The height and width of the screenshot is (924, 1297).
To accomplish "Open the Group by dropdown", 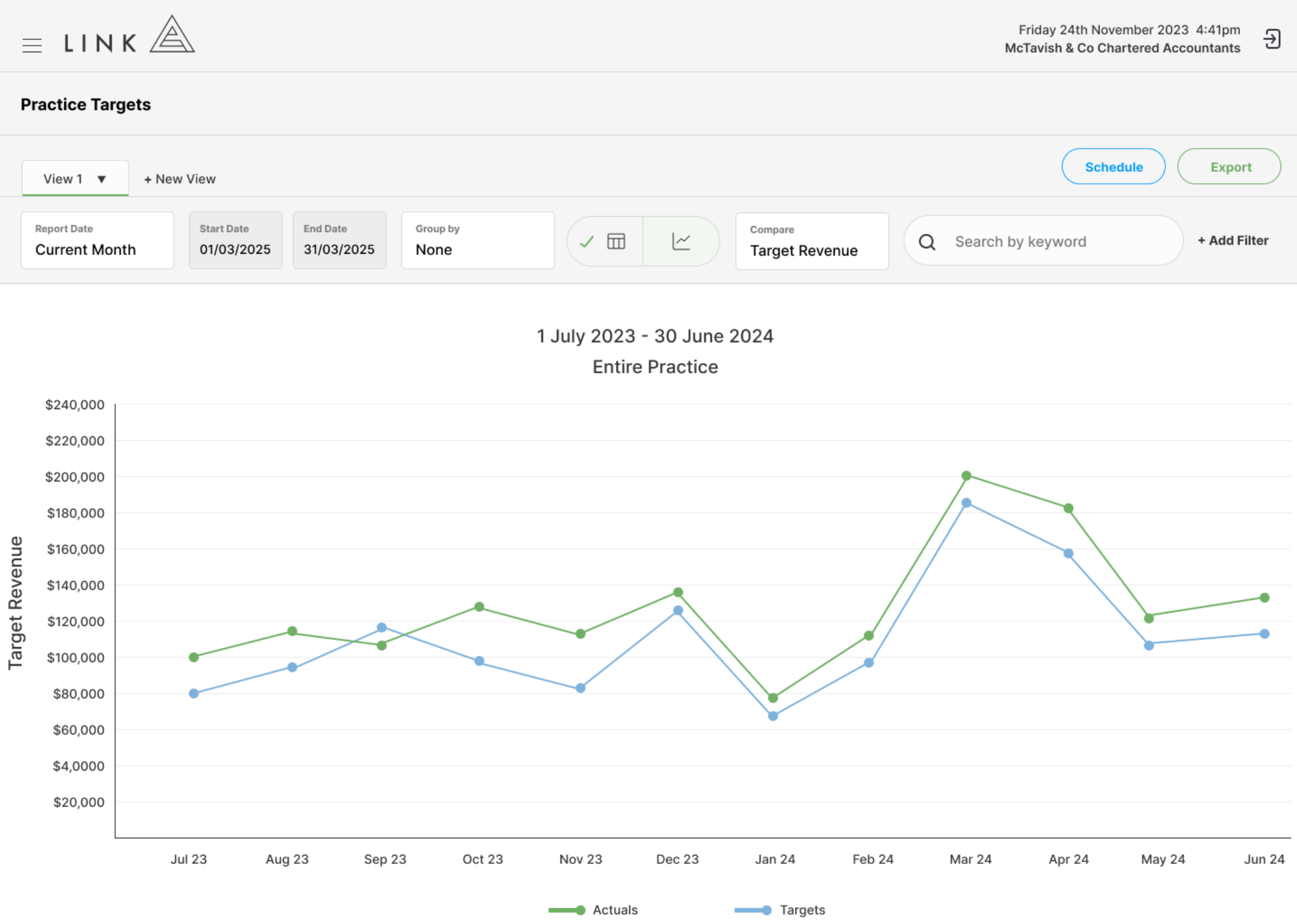I will tap(478, 240).
